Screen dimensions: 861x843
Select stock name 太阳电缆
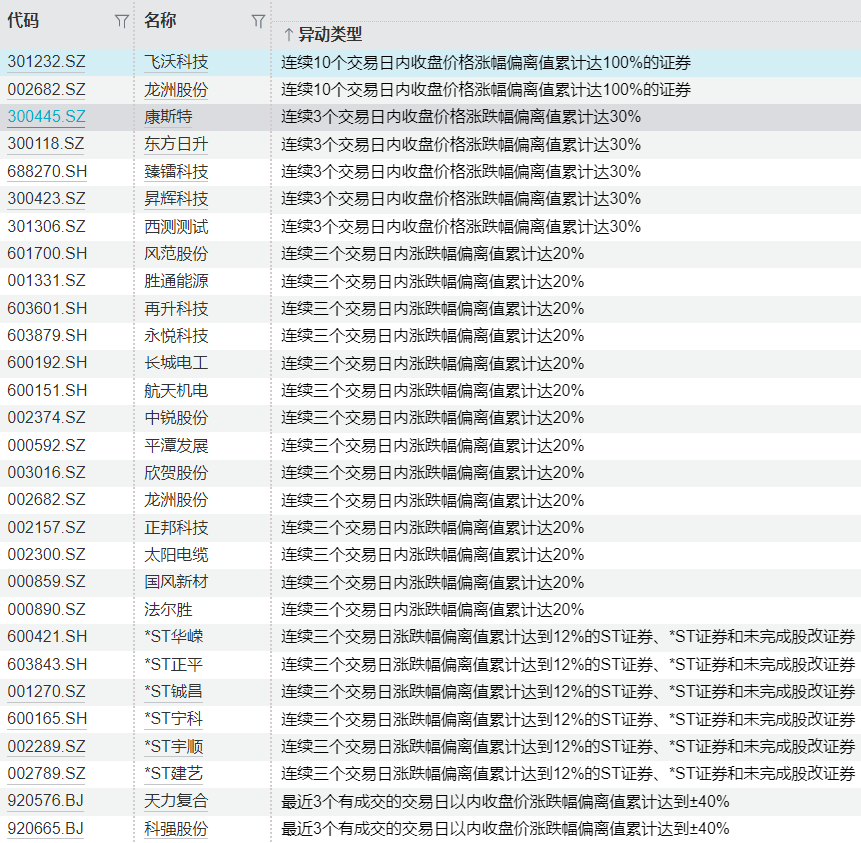click(x=176, y=554)
